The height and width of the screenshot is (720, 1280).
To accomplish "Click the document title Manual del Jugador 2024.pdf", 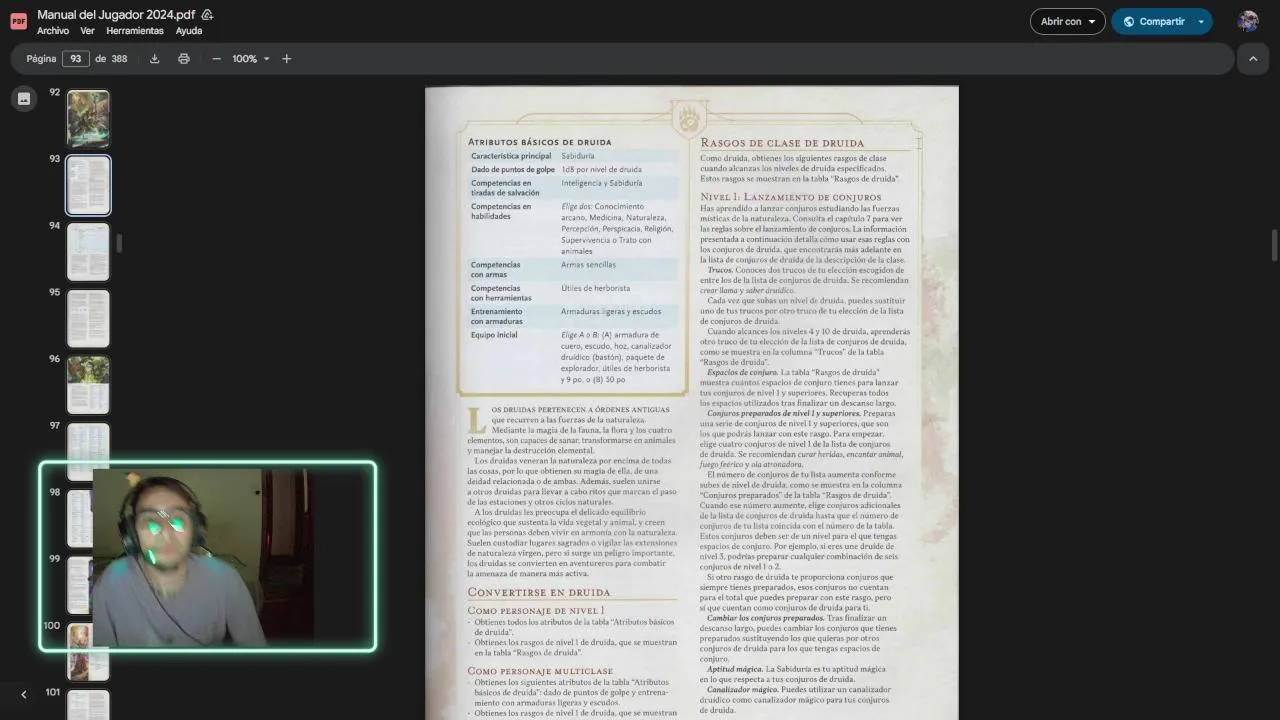I will click(x=116, y=15).
